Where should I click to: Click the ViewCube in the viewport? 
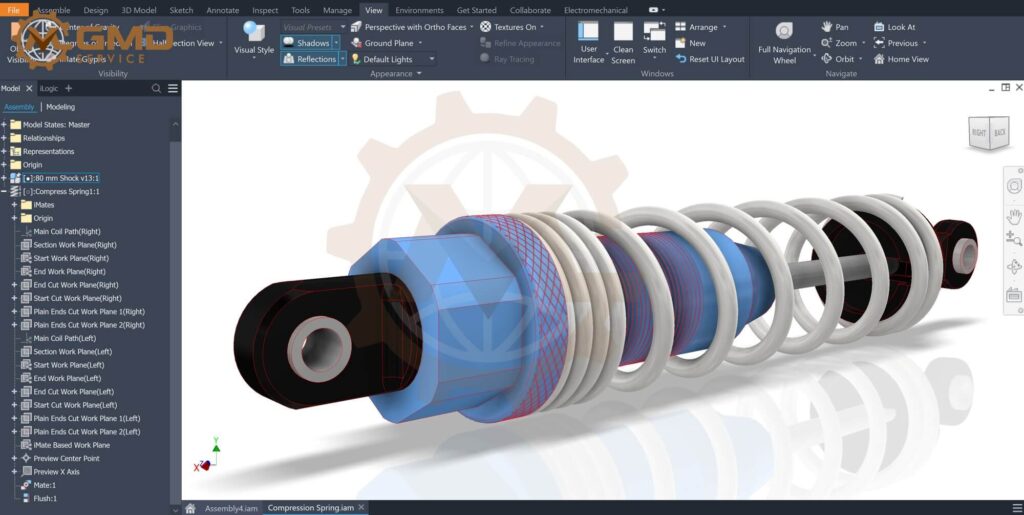tap(989, 133)
